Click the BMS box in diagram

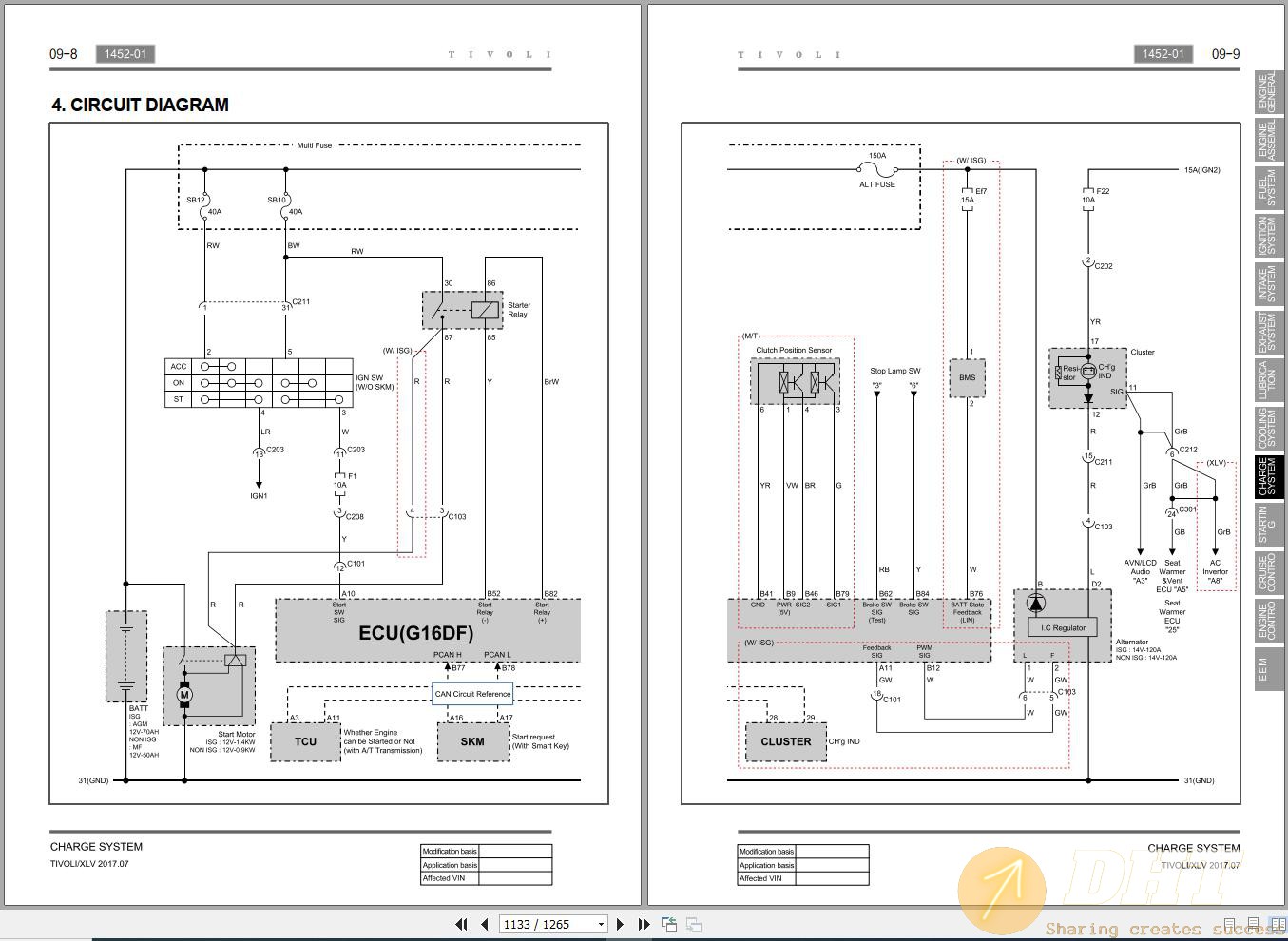tap(968, 377)
